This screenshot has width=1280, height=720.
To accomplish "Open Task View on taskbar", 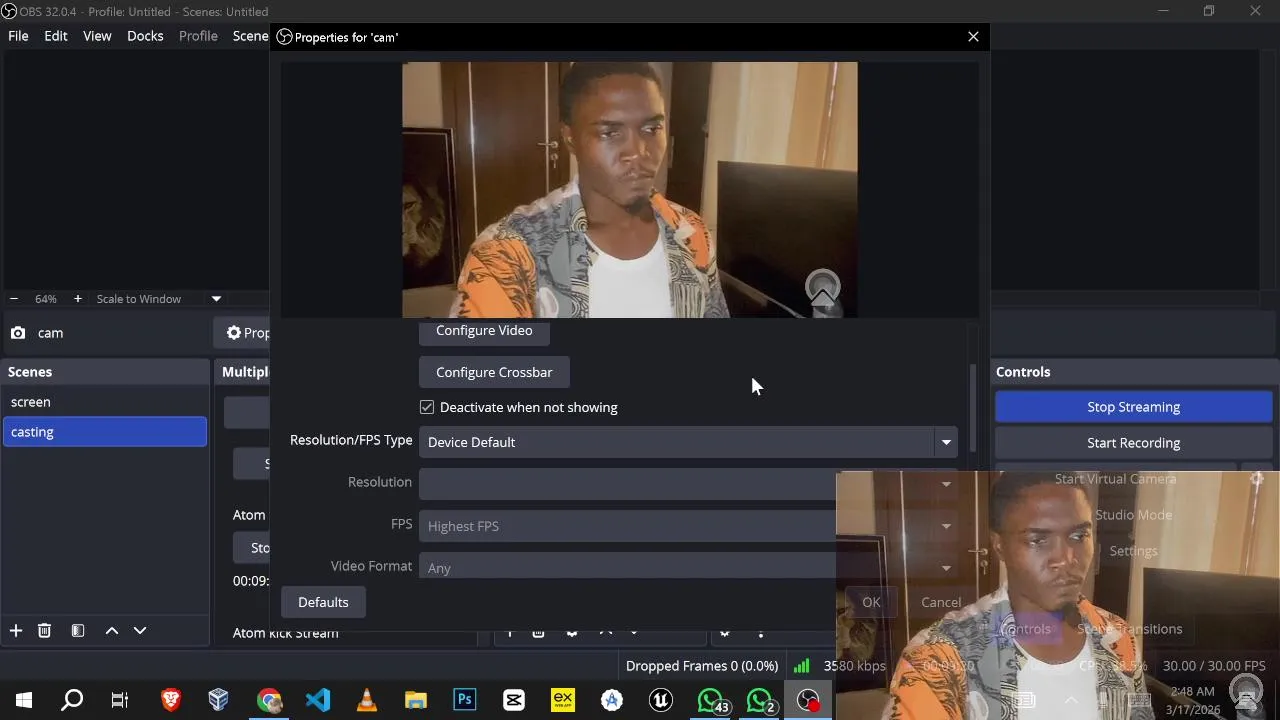I will pyautogui.click(x=120, y=700).
